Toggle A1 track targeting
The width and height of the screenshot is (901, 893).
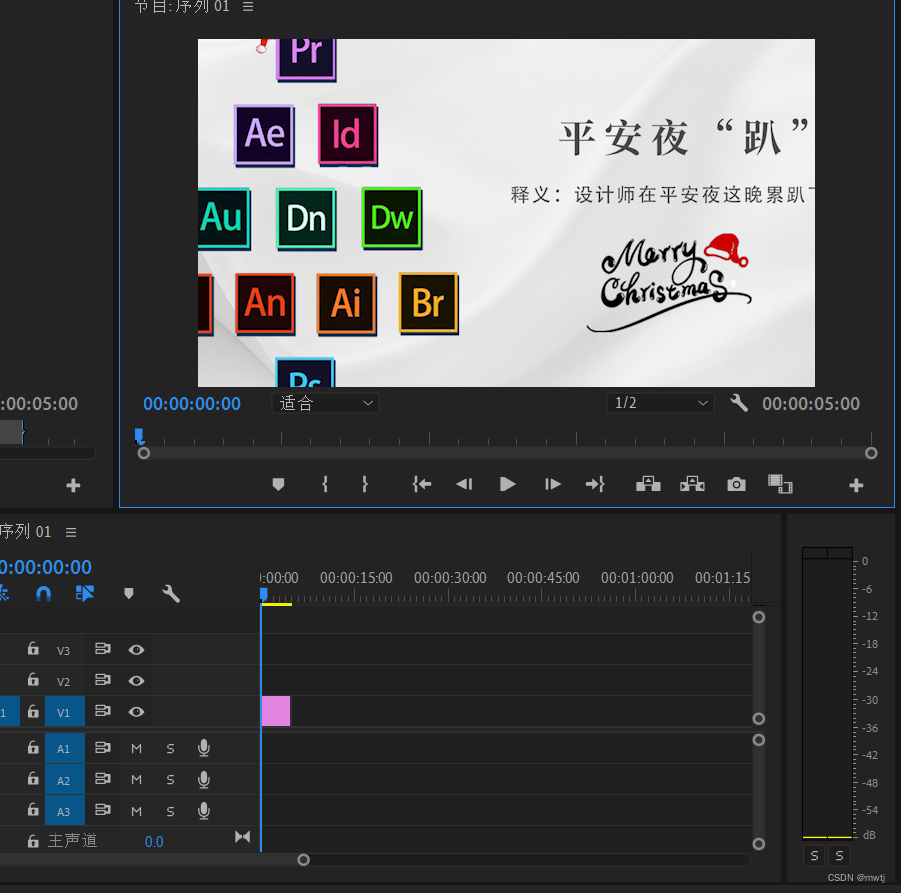pos(65,748)
